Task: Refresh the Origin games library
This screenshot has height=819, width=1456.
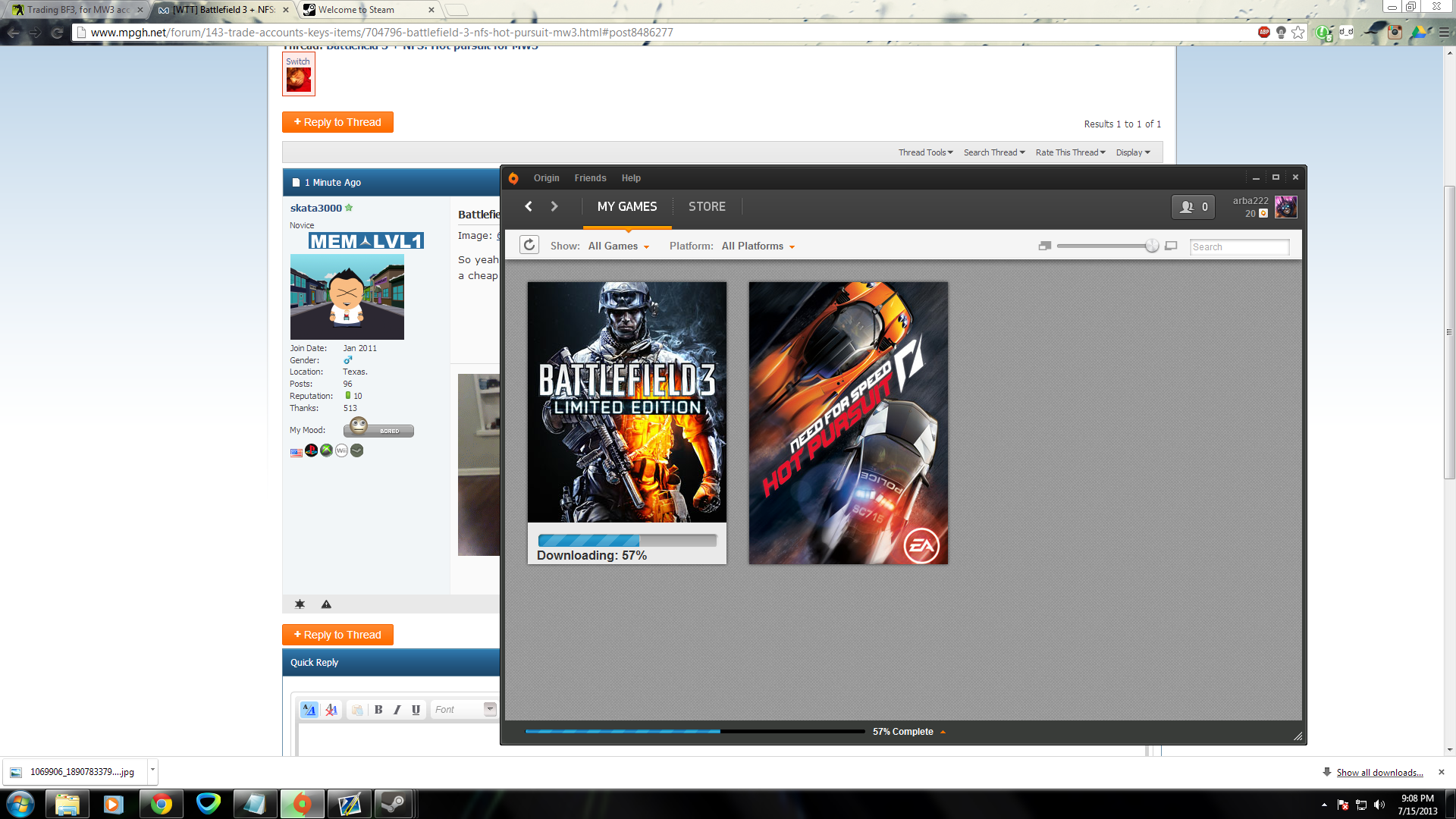Action: pyautogui.click(x=529, y=245)
